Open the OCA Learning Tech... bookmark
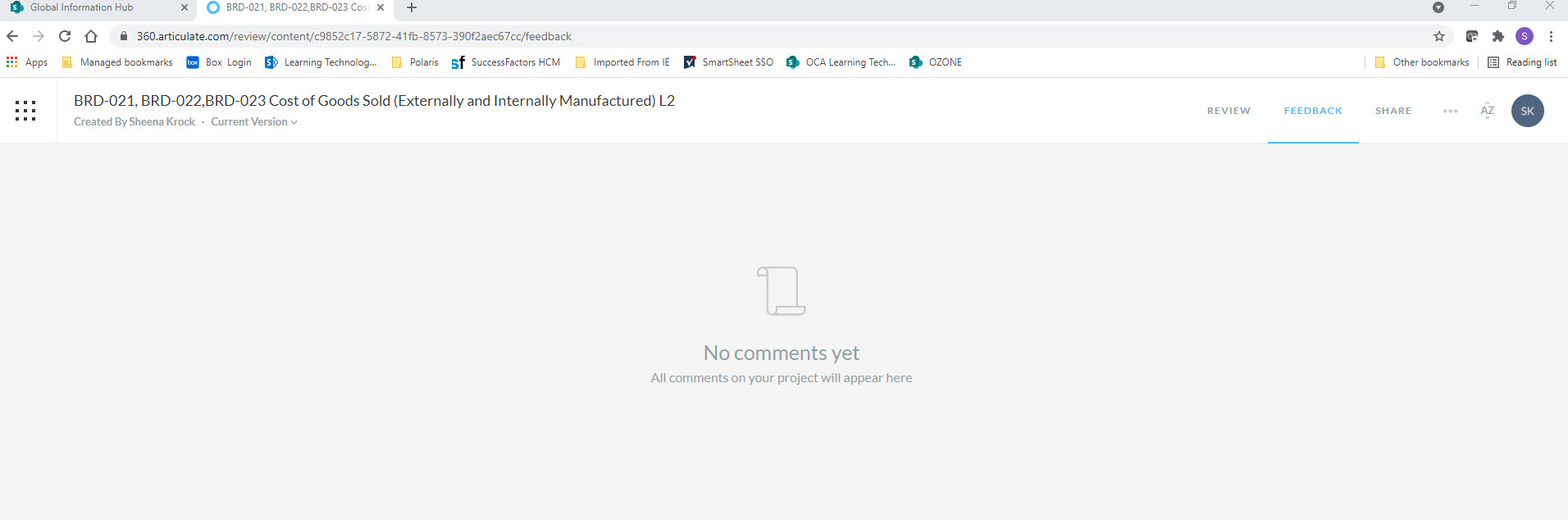The image size is (1568, 520). click(841, 62)
